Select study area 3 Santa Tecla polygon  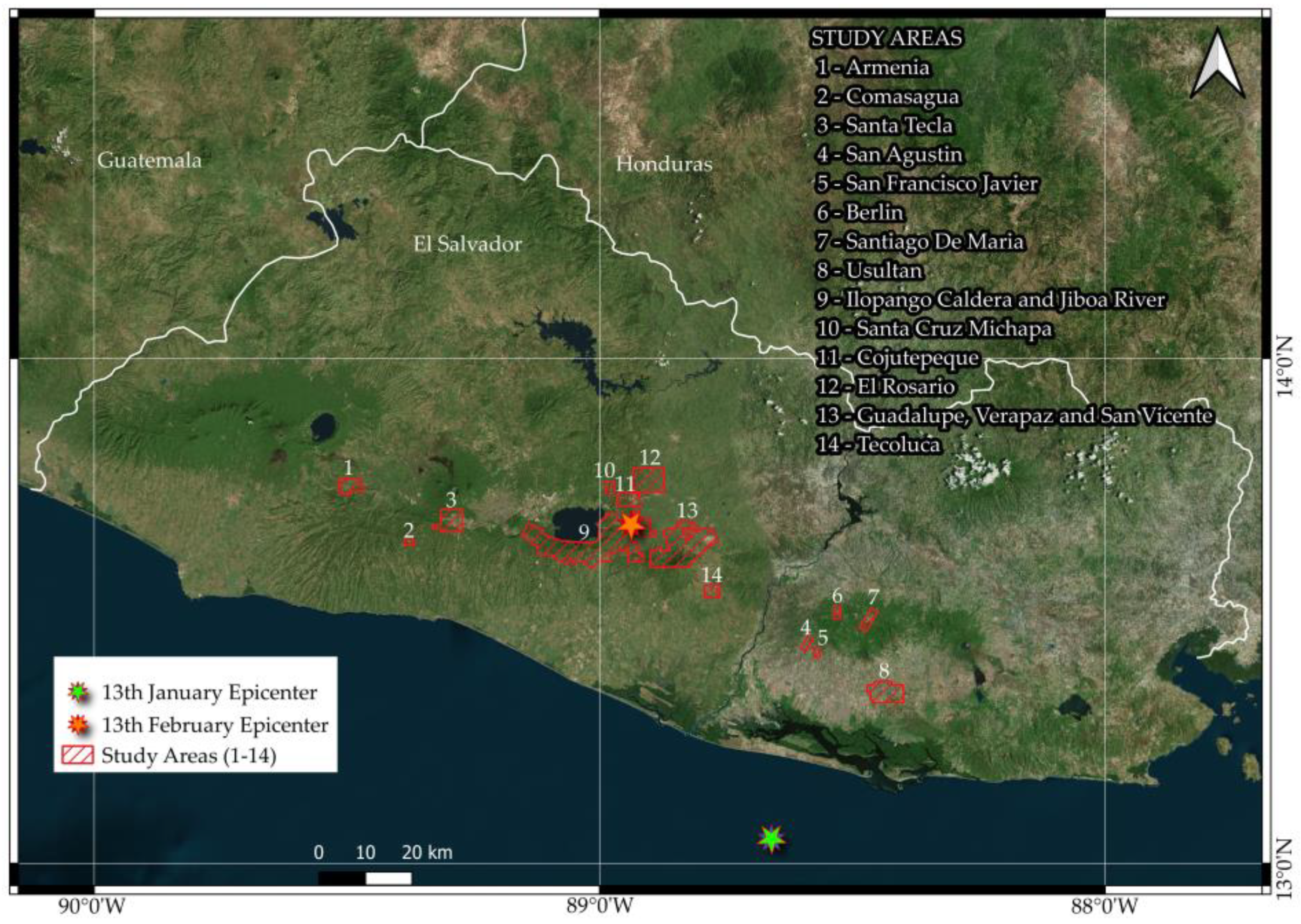pos(452,520)
